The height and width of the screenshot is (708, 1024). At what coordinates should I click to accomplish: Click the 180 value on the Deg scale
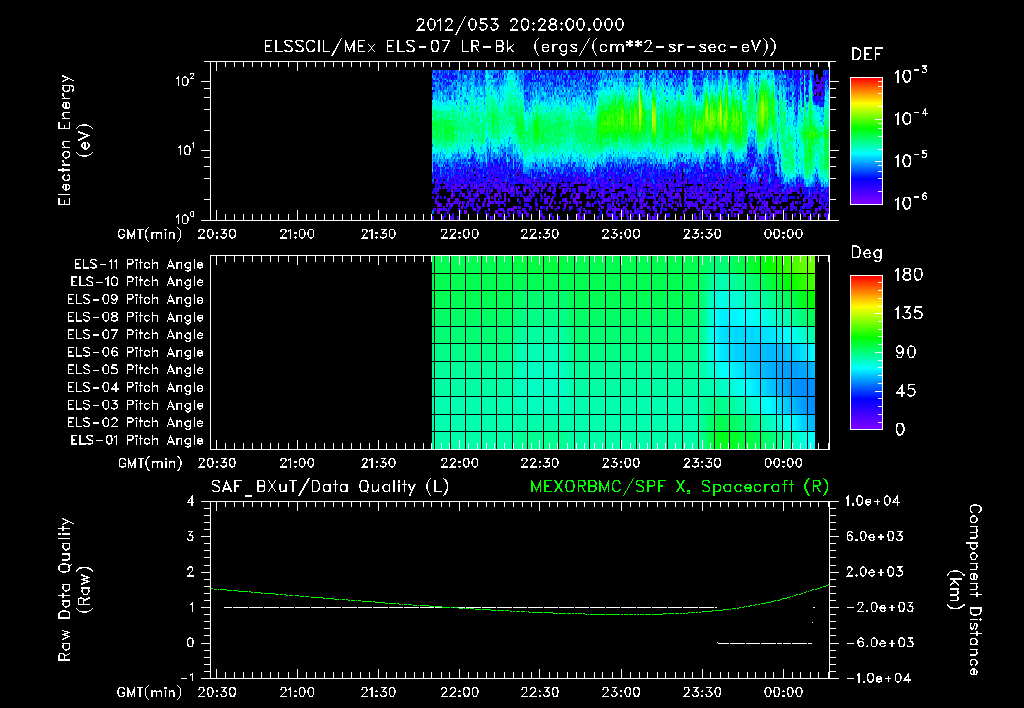point(908,274)
